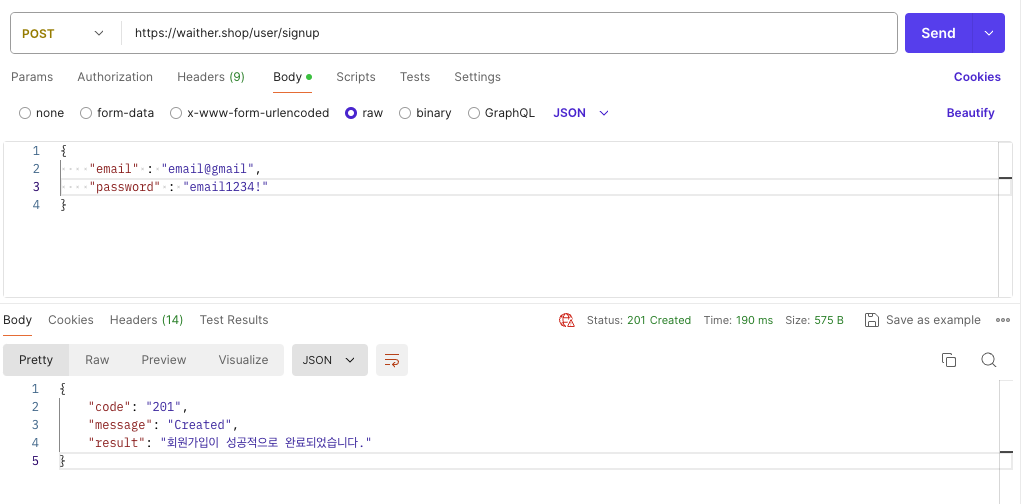Screen dimensions: 1021x504
Task: Choose x-www-form-urlencoded body type
Action: click(249, 113)
